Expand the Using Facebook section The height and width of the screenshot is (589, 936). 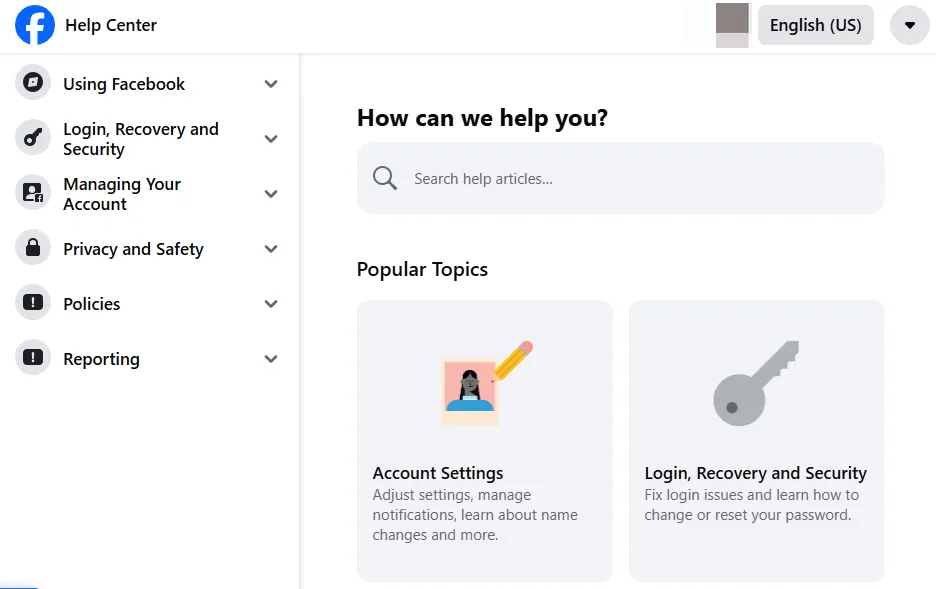270,84
